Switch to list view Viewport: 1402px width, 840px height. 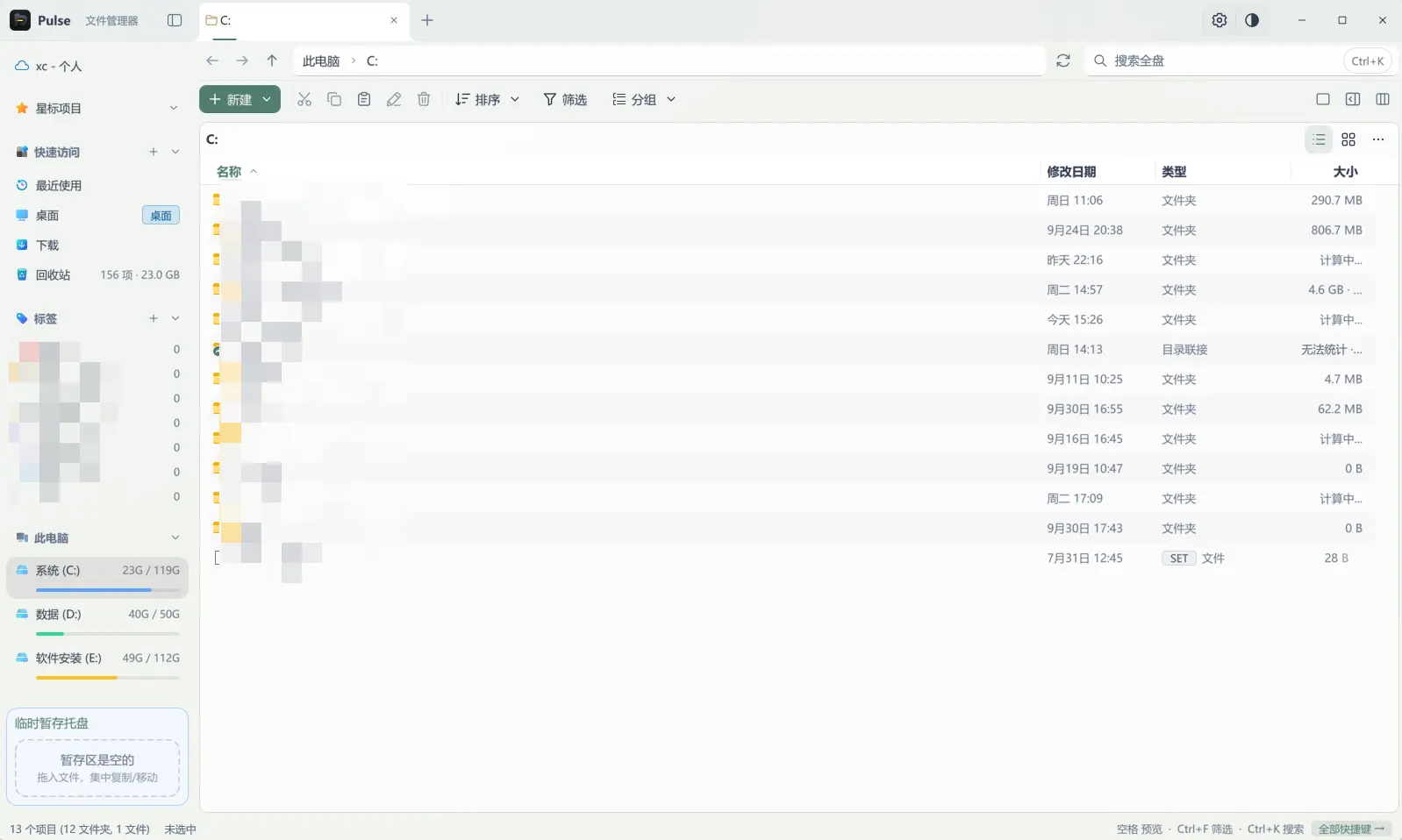tap(1319, 139)
